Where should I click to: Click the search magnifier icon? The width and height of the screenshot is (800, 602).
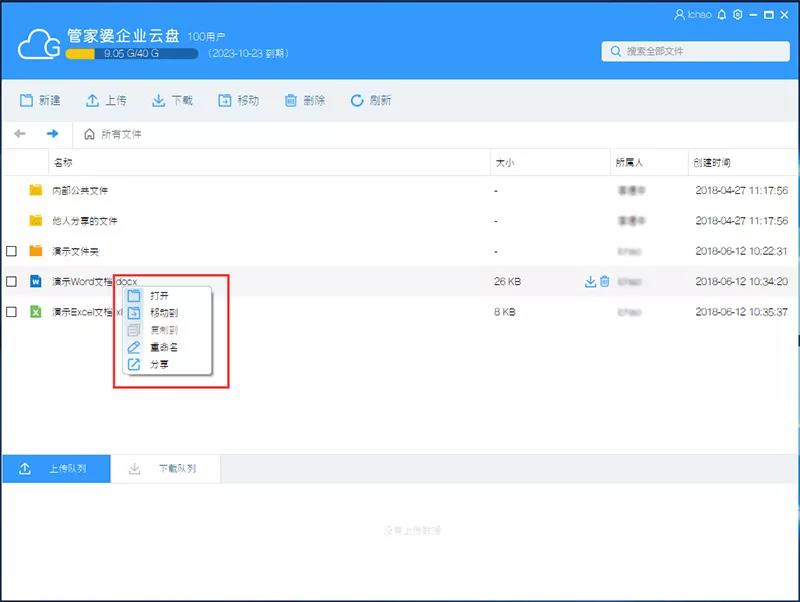click(x=615, y=52)
